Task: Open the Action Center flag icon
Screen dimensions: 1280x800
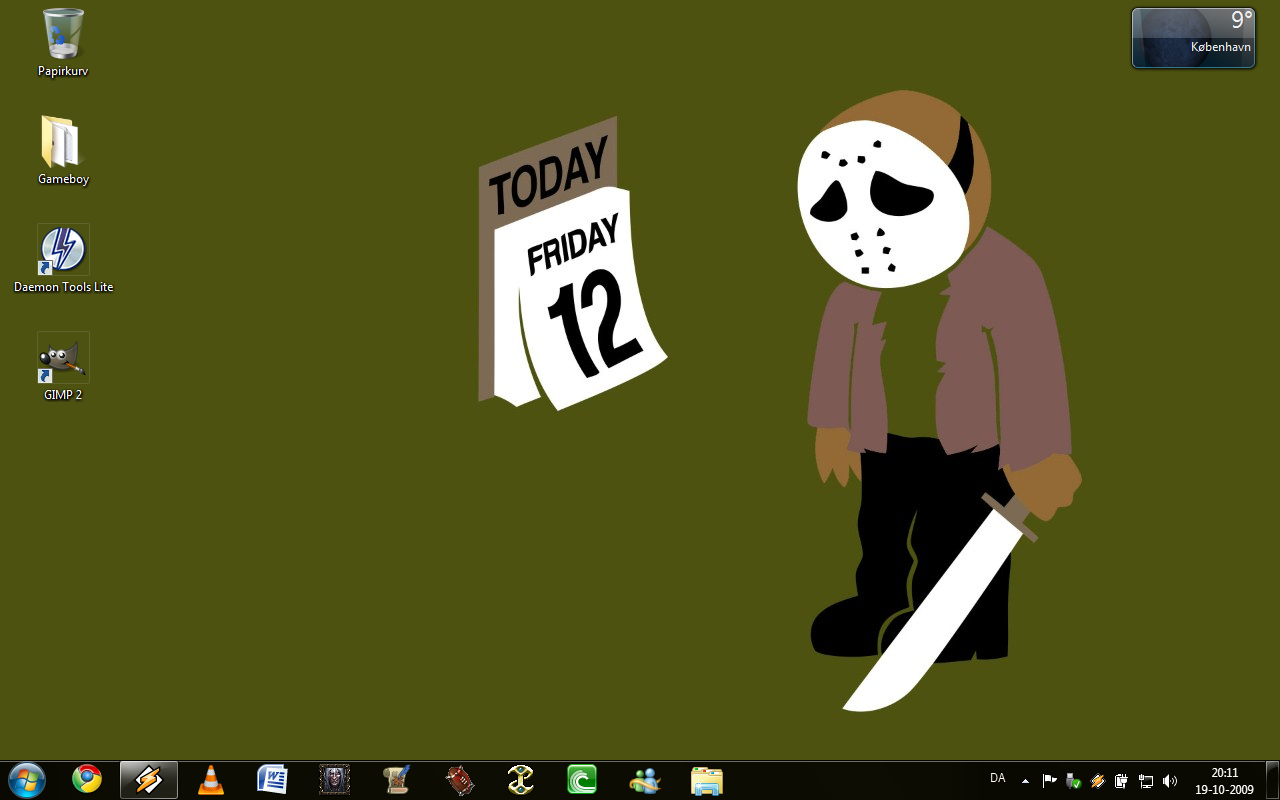Action: 1049,780
